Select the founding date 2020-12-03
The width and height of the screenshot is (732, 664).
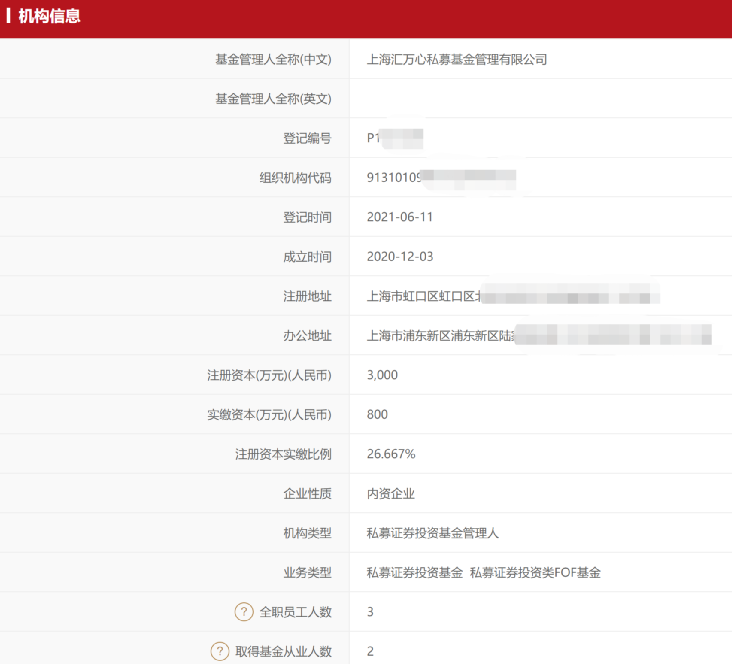pos(400,257)
